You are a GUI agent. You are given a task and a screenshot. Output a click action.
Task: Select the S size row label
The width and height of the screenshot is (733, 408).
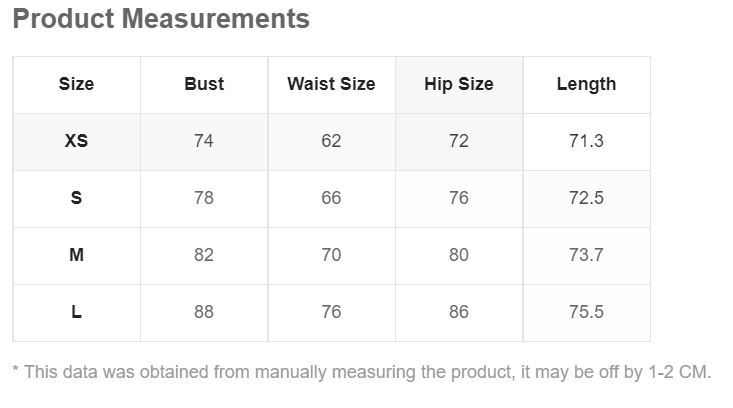coord(76,198)
